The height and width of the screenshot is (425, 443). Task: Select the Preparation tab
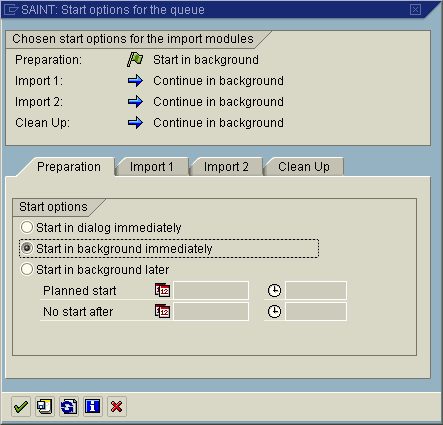pos(68,166)
